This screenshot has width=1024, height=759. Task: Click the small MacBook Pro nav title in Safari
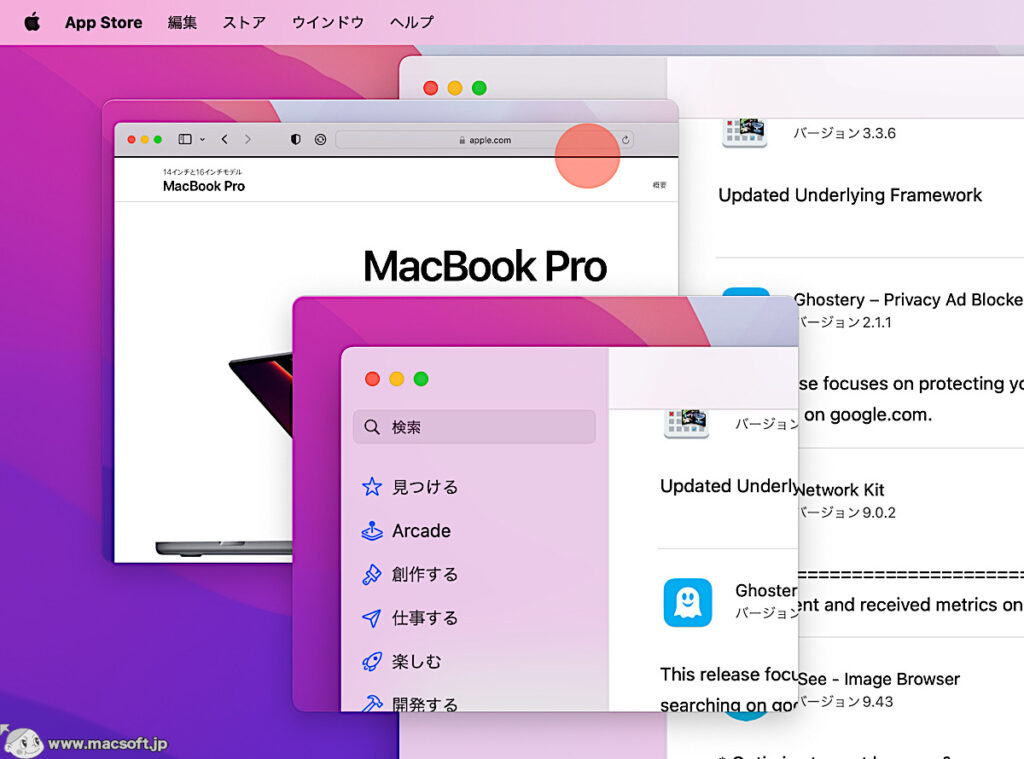(204, 186)
